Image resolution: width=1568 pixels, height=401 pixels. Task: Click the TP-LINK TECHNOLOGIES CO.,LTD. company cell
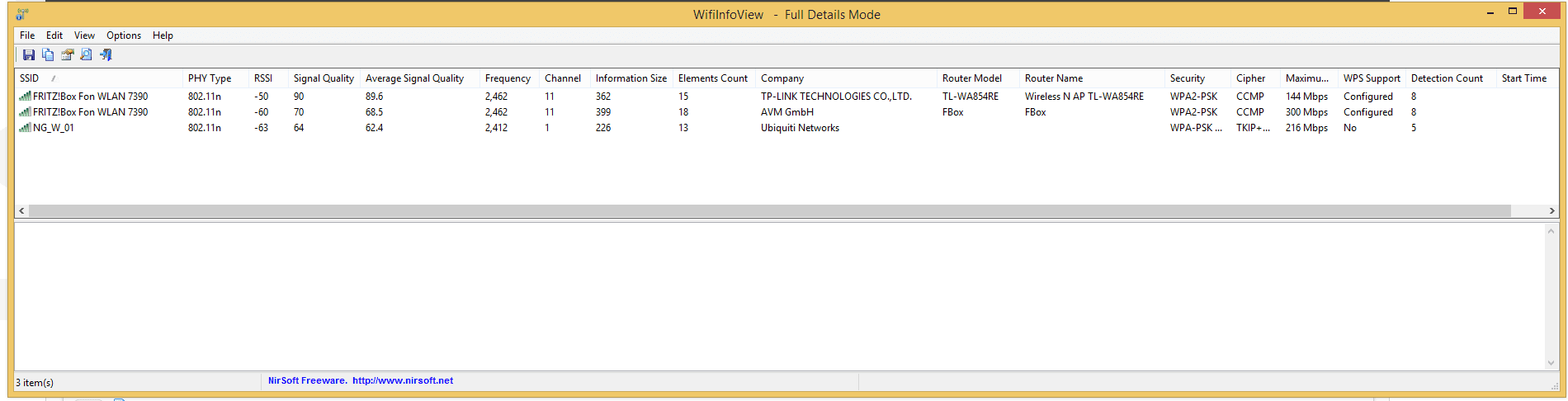coord(836,97)
